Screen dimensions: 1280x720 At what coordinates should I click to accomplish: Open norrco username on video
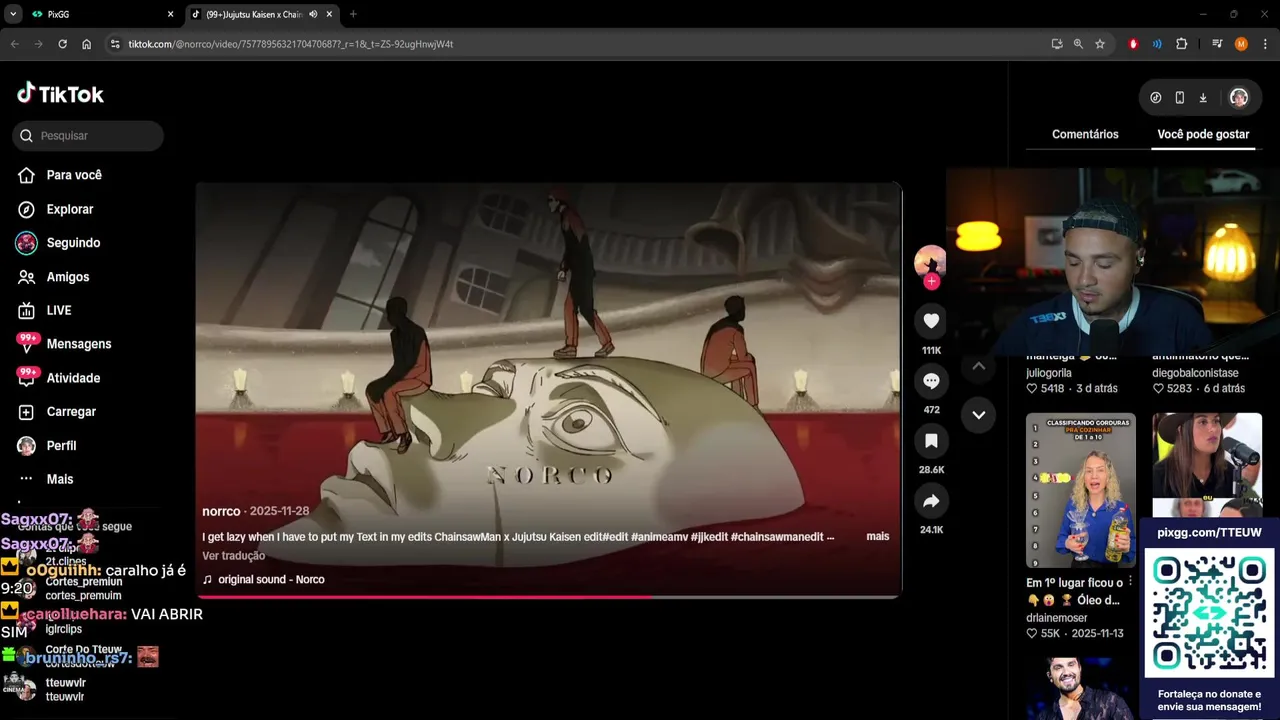(x=221, y=511)
